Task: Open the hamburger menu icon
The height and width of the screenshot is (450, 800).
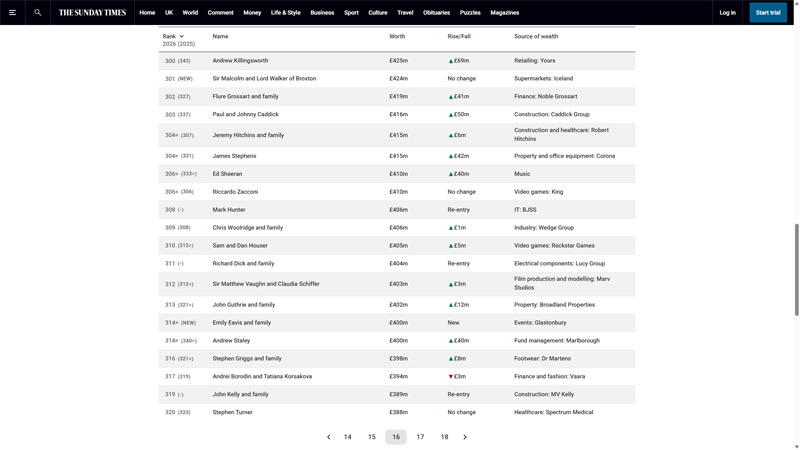Action: (x=12, y=12)
